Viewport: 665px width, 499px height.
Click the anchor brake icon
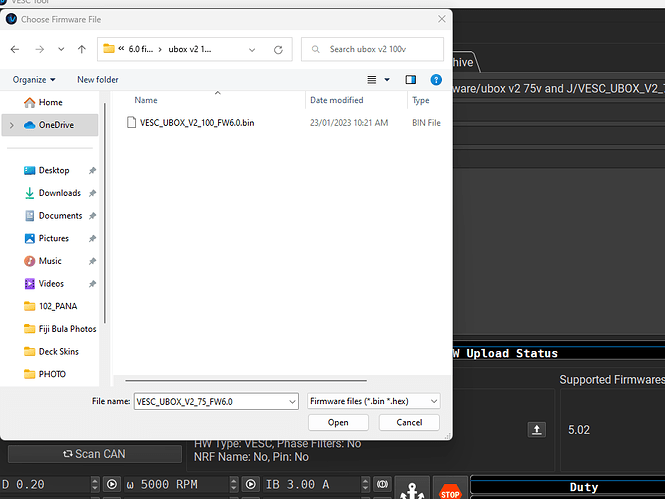412,490
